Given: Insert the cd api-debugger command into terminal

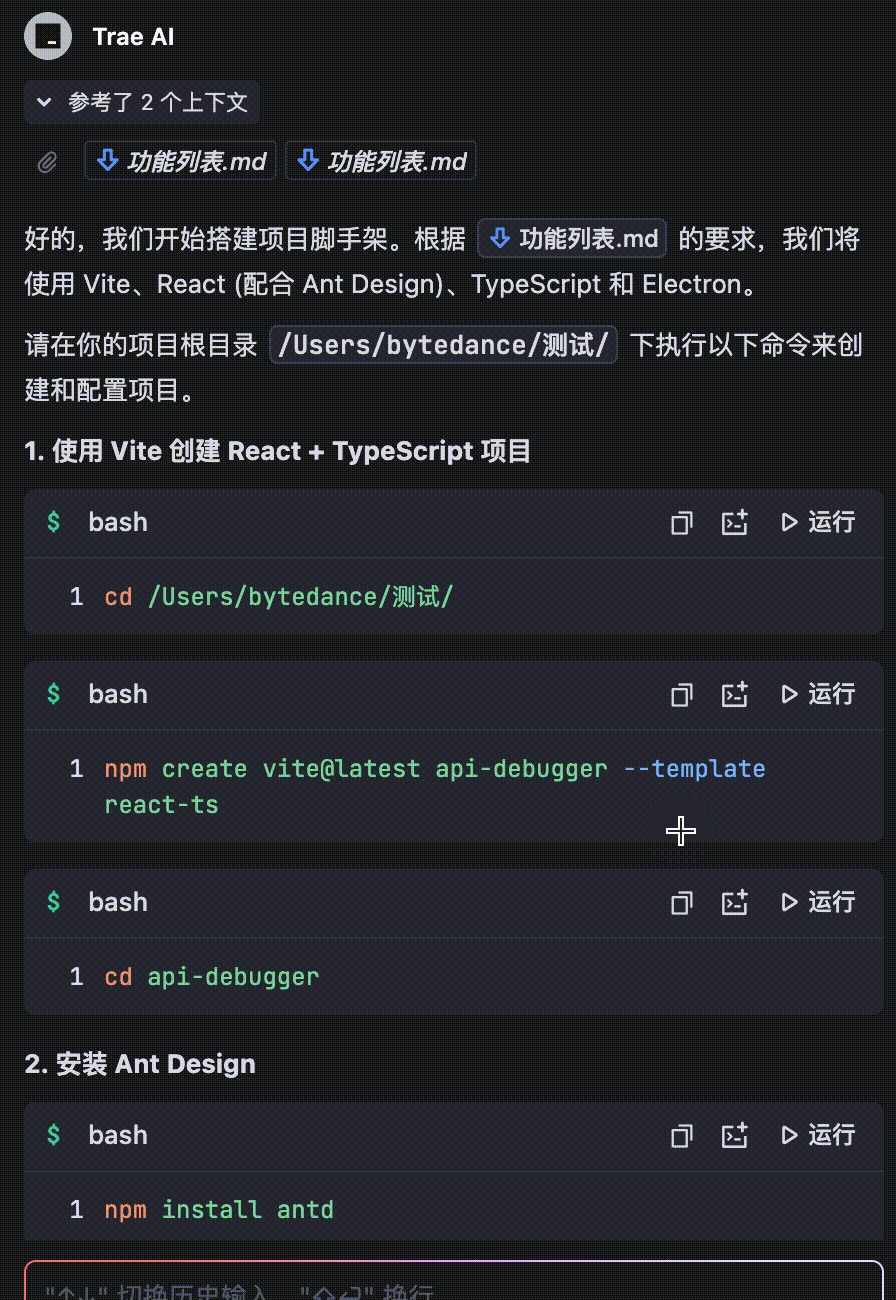Looking at the screenshot, I should click(735, 902).
